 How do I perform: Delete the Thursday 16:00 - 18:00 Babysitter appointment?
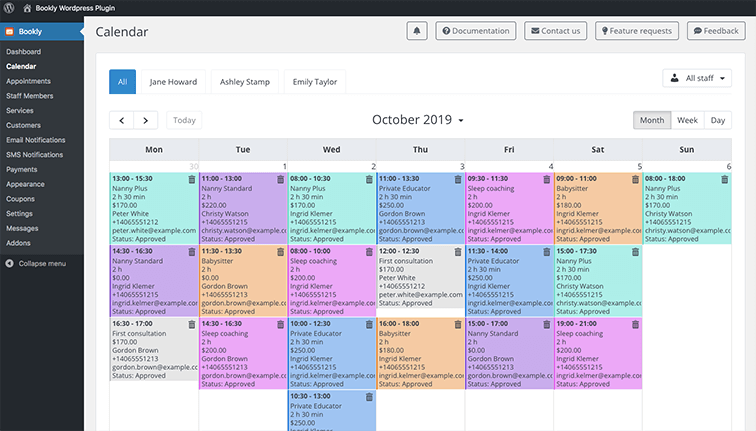point(458,324)
